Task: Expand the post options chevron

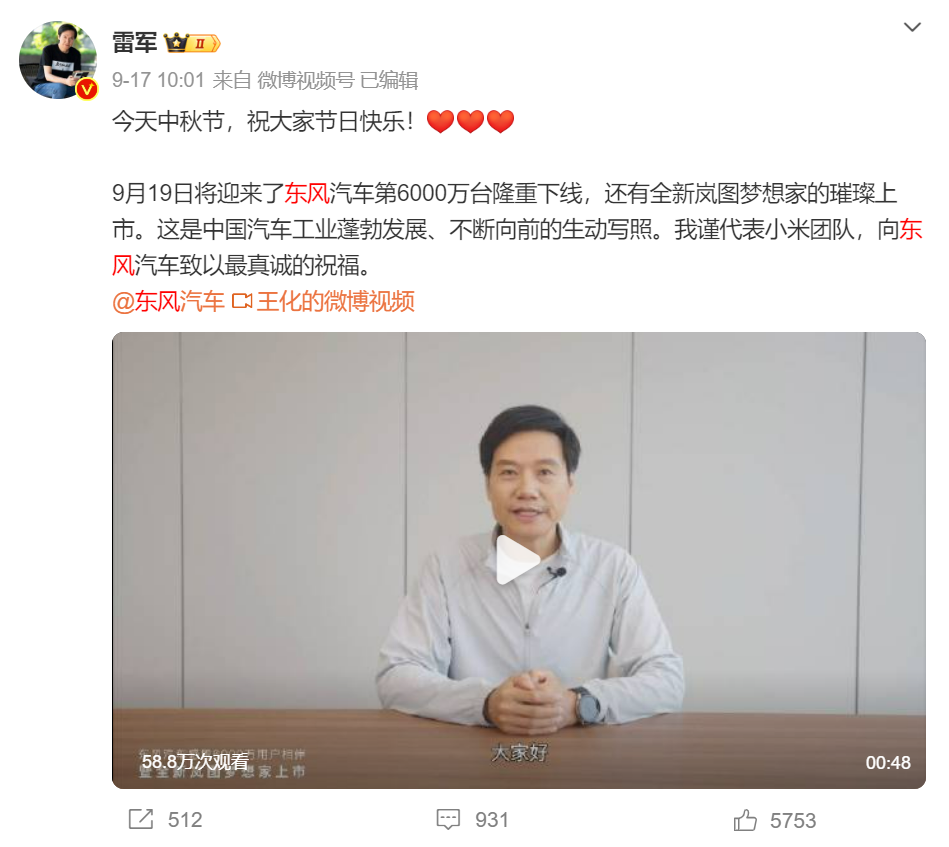Action: [x=911, y=27]
